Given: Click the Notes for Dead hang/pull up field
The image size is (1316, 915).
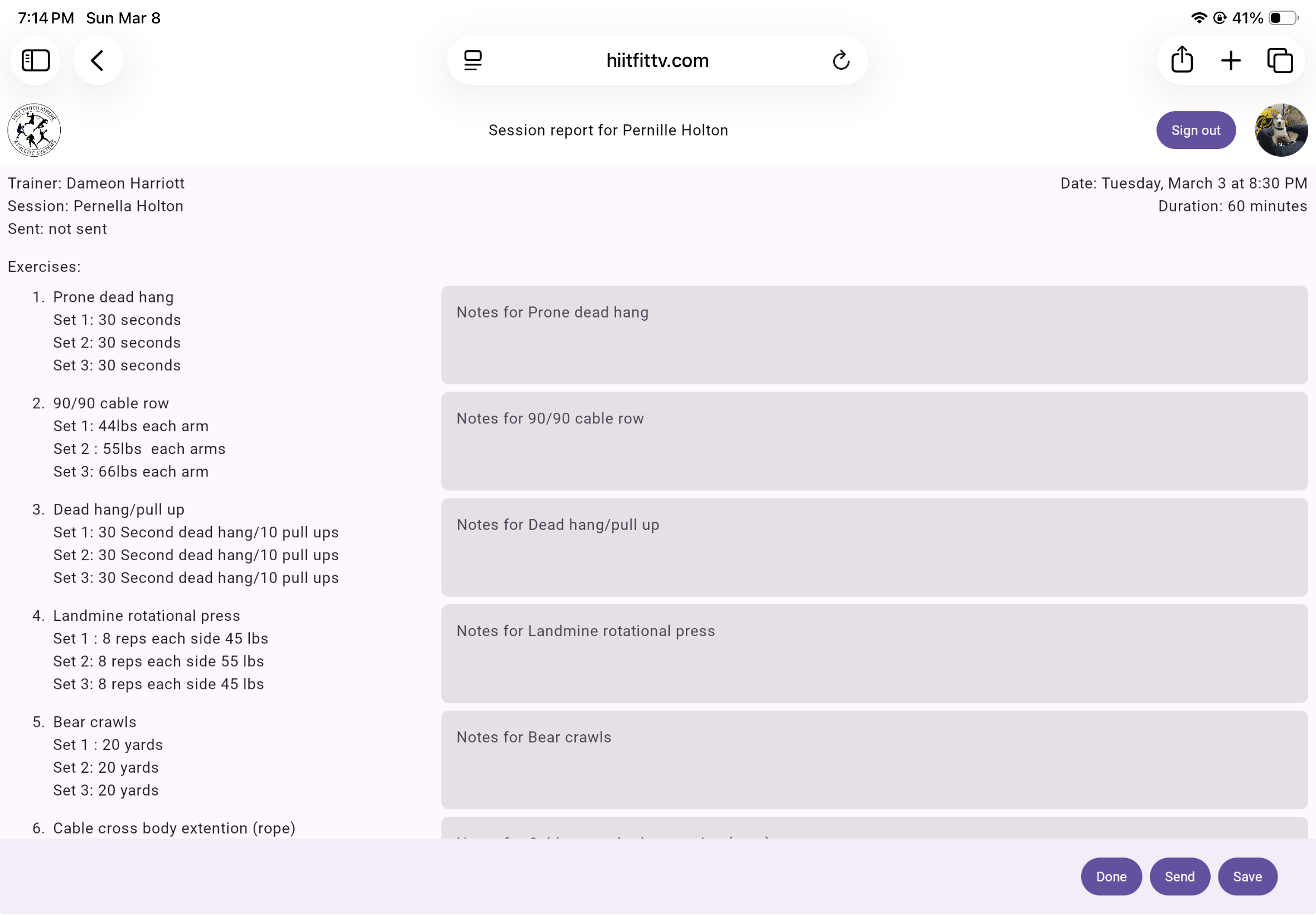Looking at the screenshot, I should click(x=874, y=547).
